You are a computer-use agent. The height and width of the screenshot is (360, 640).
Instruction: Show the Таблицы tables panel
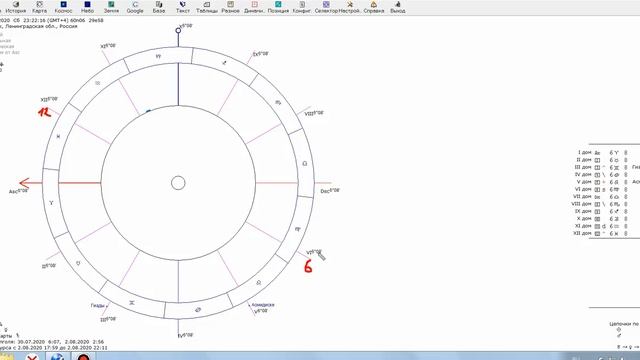[x=207, y=7]
